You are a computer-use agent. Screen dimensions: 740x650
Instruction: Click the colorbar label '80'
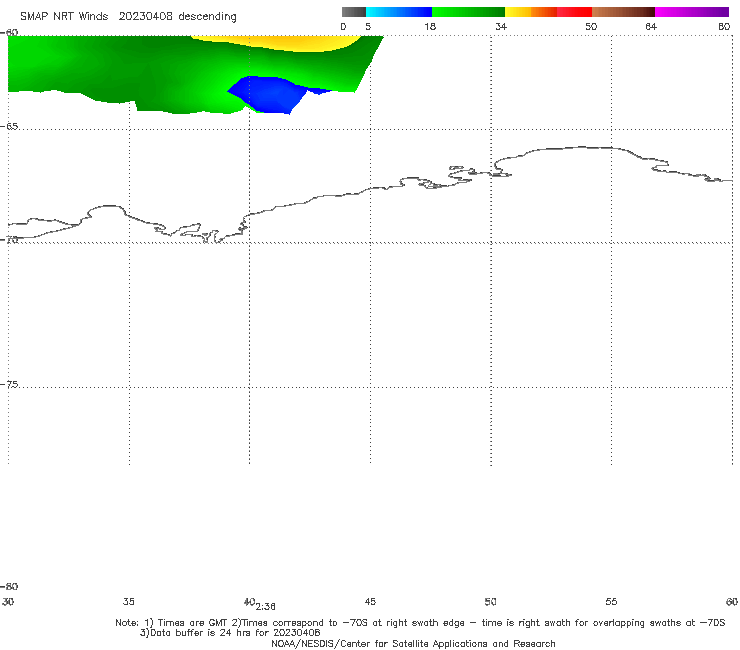tap(724, 27)
